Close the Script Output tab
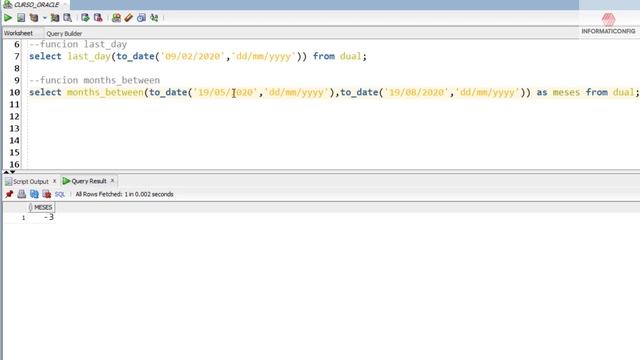640x360 pixels. point(54,181)
